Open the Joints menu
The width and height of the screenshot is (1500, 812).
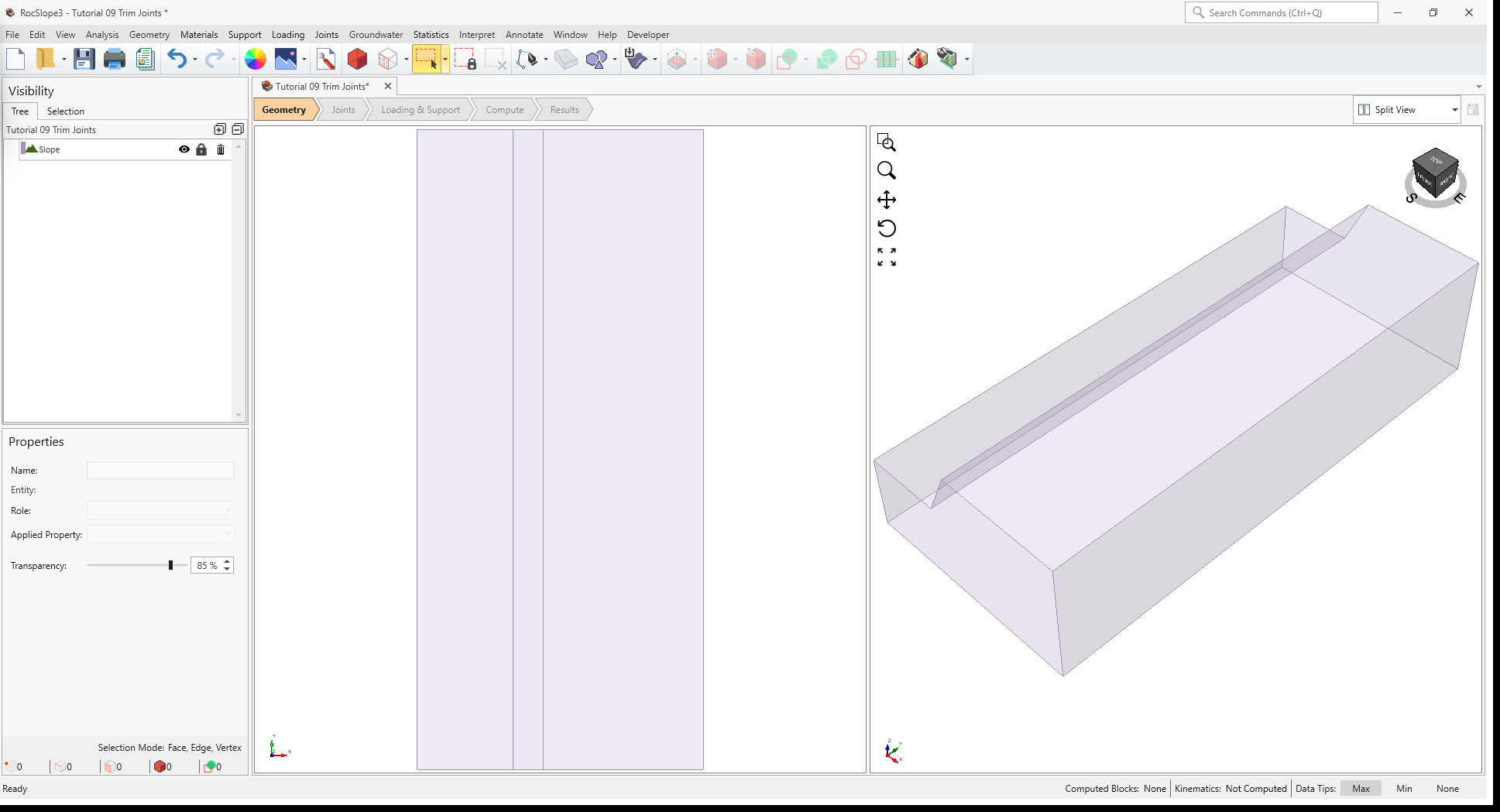click(x=326, y=35)
